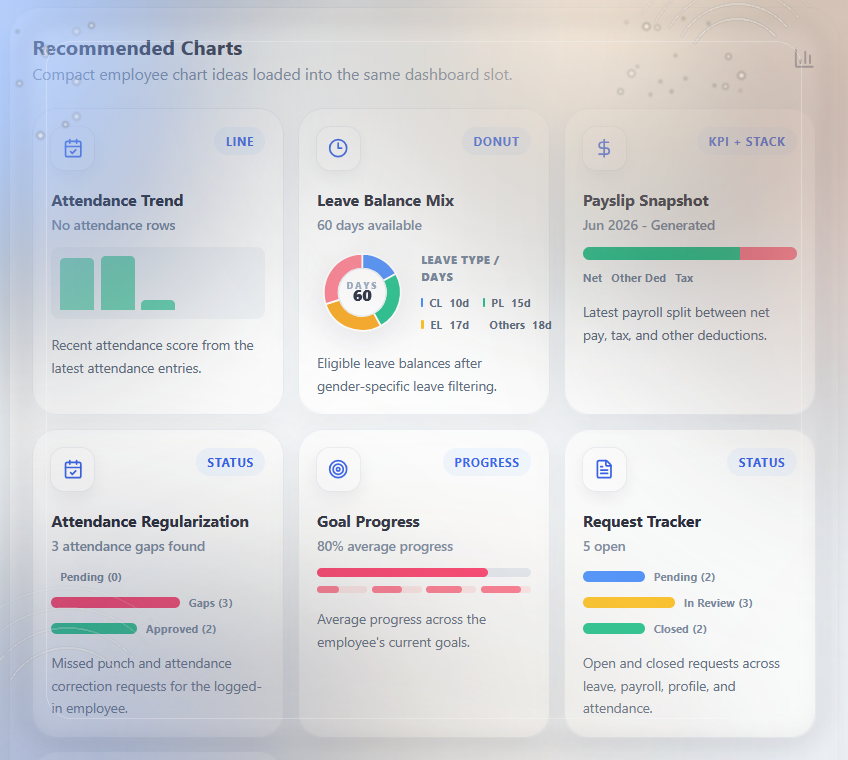The image size is (848, 760).
Task: Click the Tax legend label
Action: click(x=684, y=278)
